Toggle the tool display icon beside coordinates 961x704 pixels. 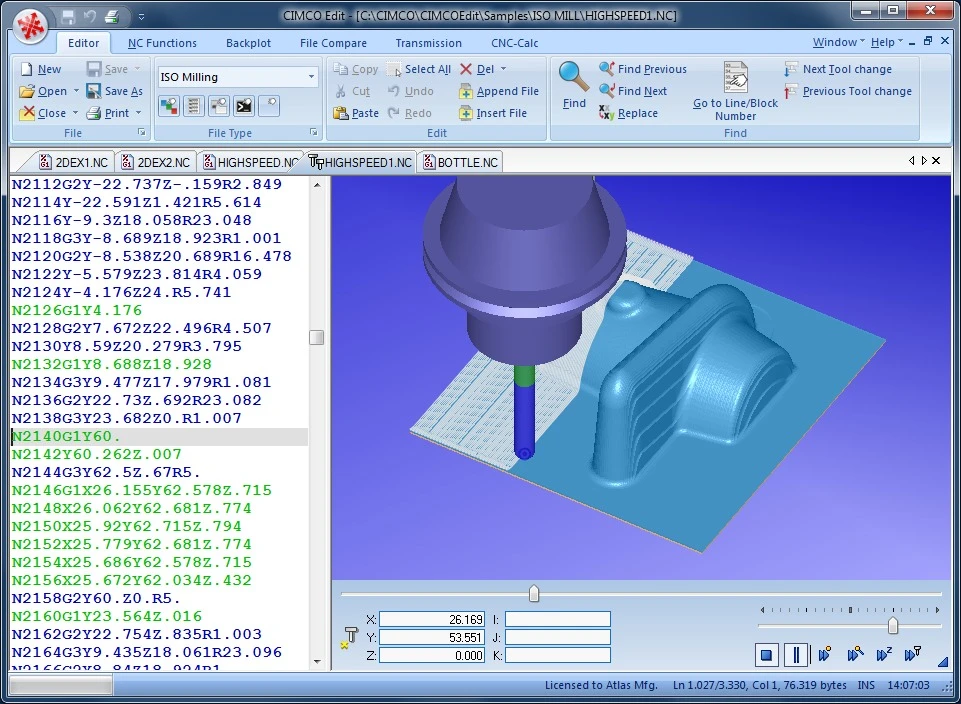click(x=351, y=637)
